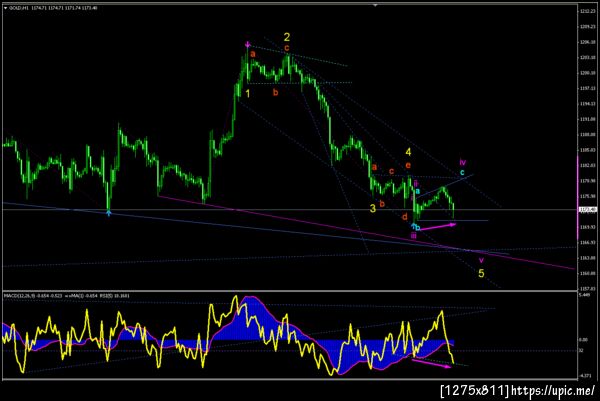The height and width of the screenshot is (401, 600).
Task: Select the purple sub-wave label v
Action: click(481, 260)
